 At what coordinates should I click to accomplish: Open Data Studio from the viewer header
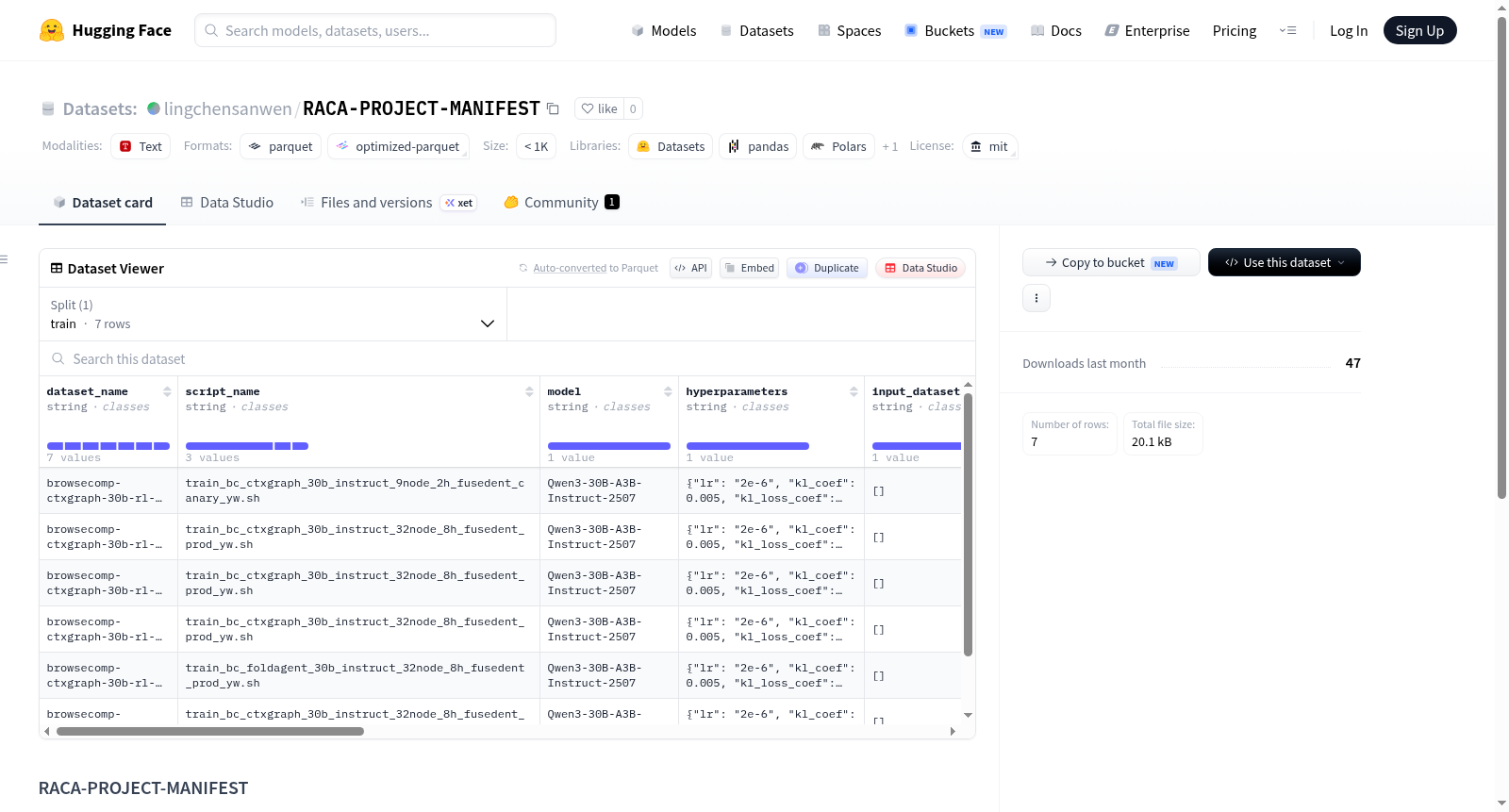point(920,268)
